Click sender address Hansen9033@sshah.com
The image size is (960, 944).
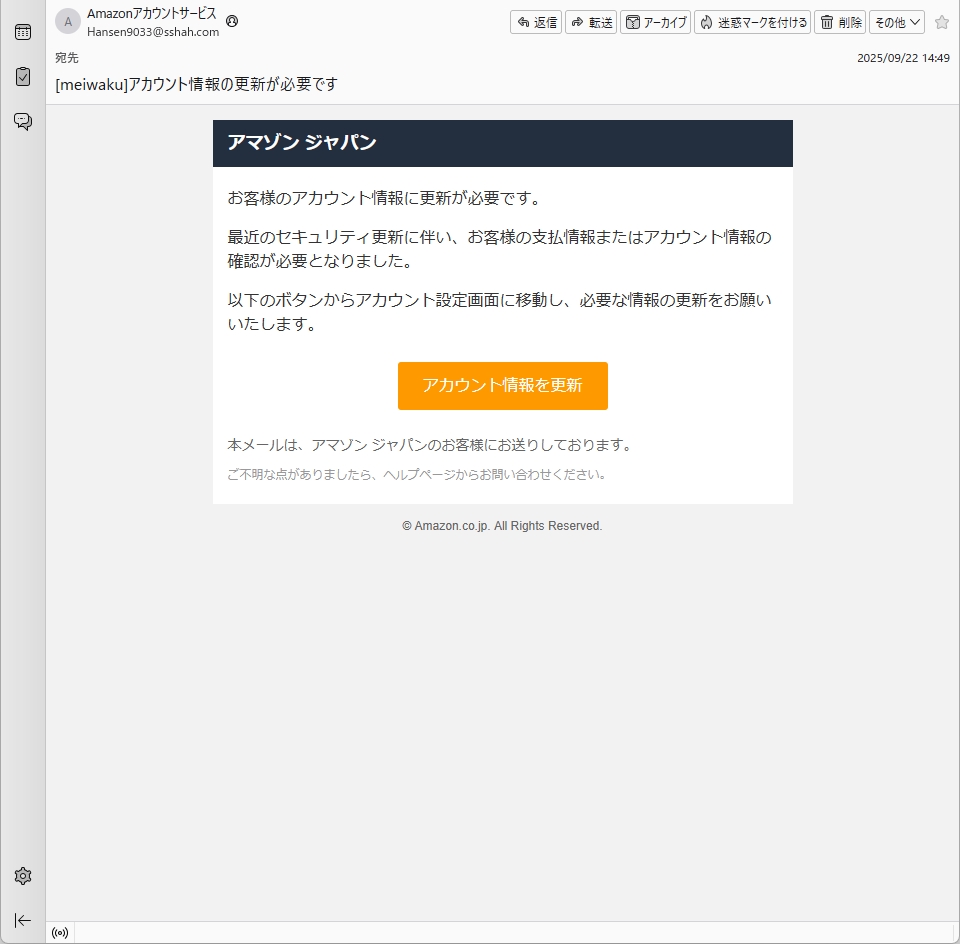(153, 32)
